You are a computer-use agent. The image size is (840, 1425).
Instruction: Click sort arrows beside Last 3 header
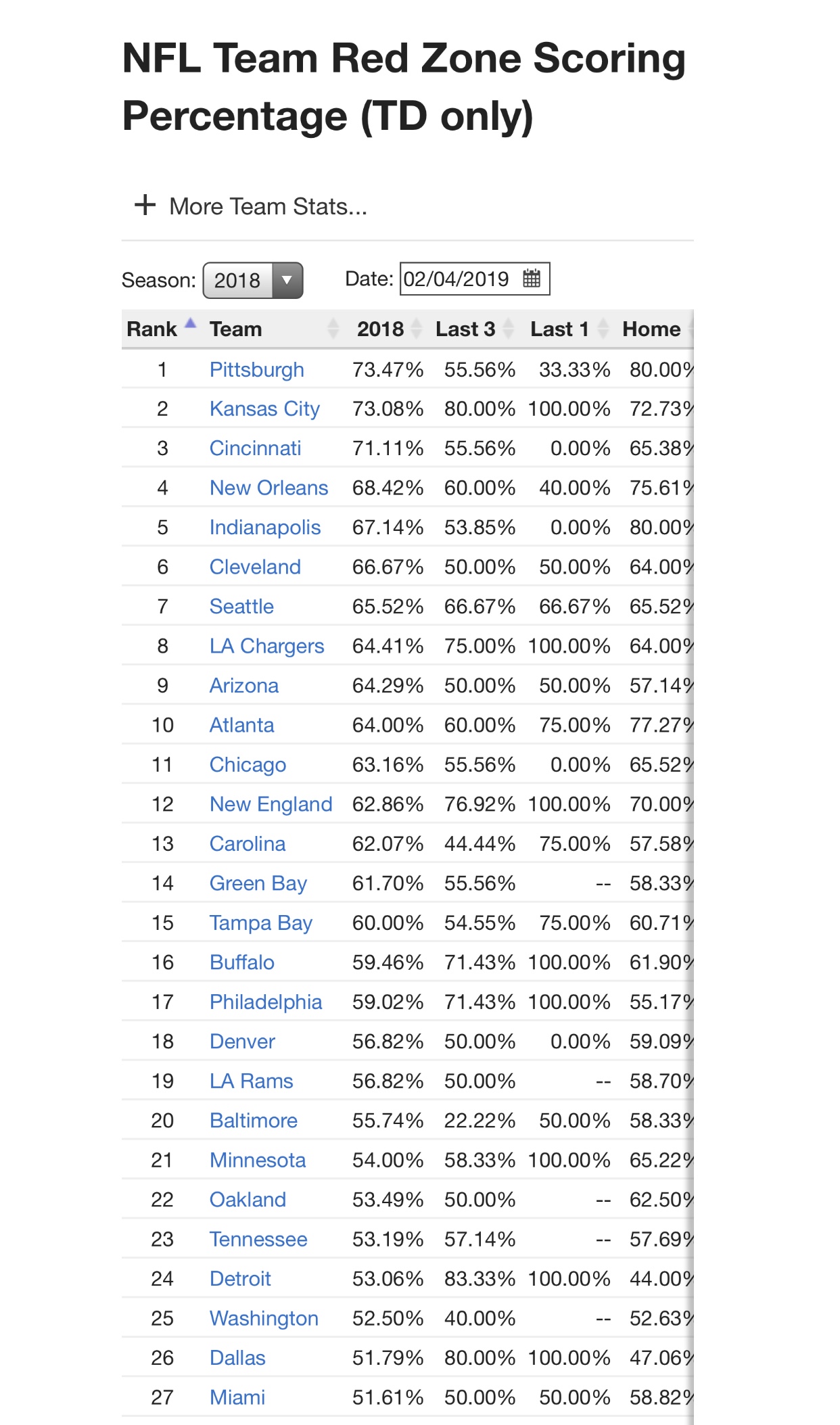(509, 329)
